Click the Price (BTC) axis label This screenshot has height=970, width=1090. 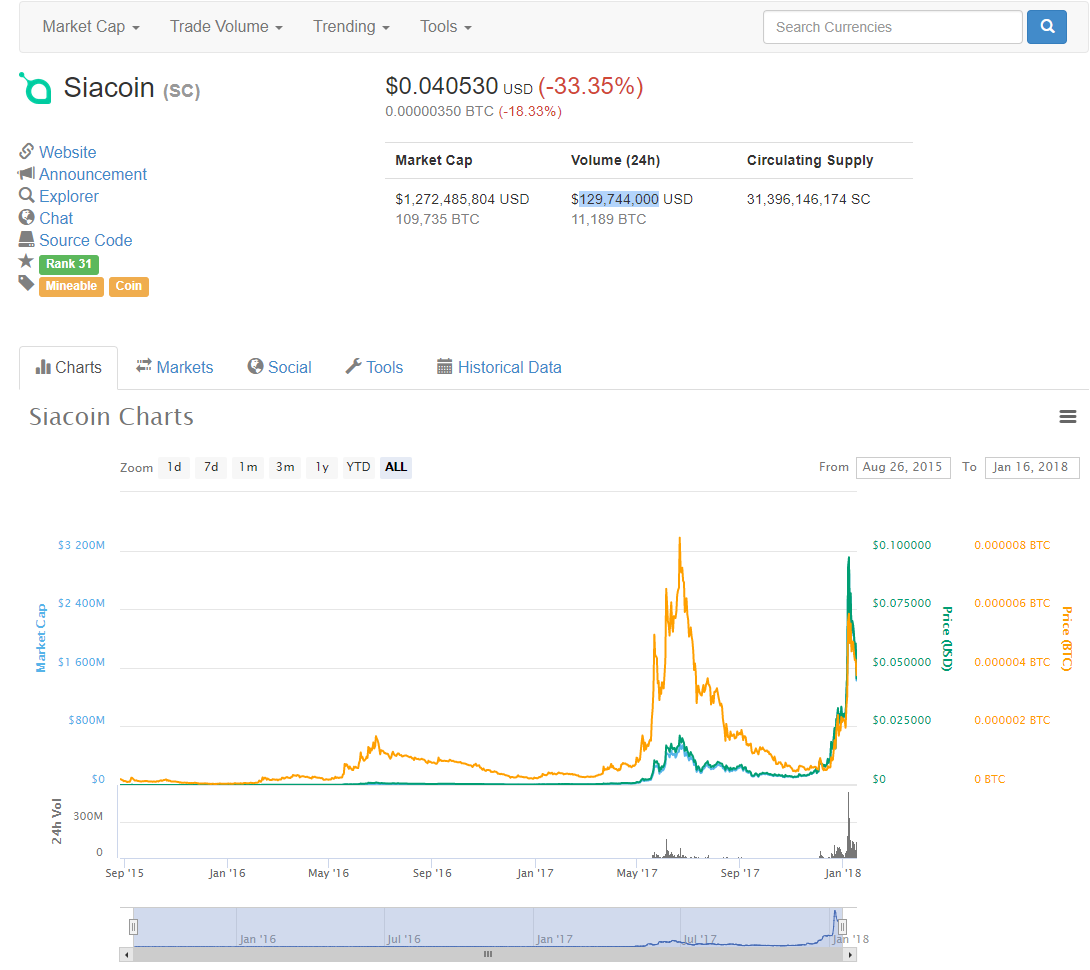click(x=1067, y=638)
